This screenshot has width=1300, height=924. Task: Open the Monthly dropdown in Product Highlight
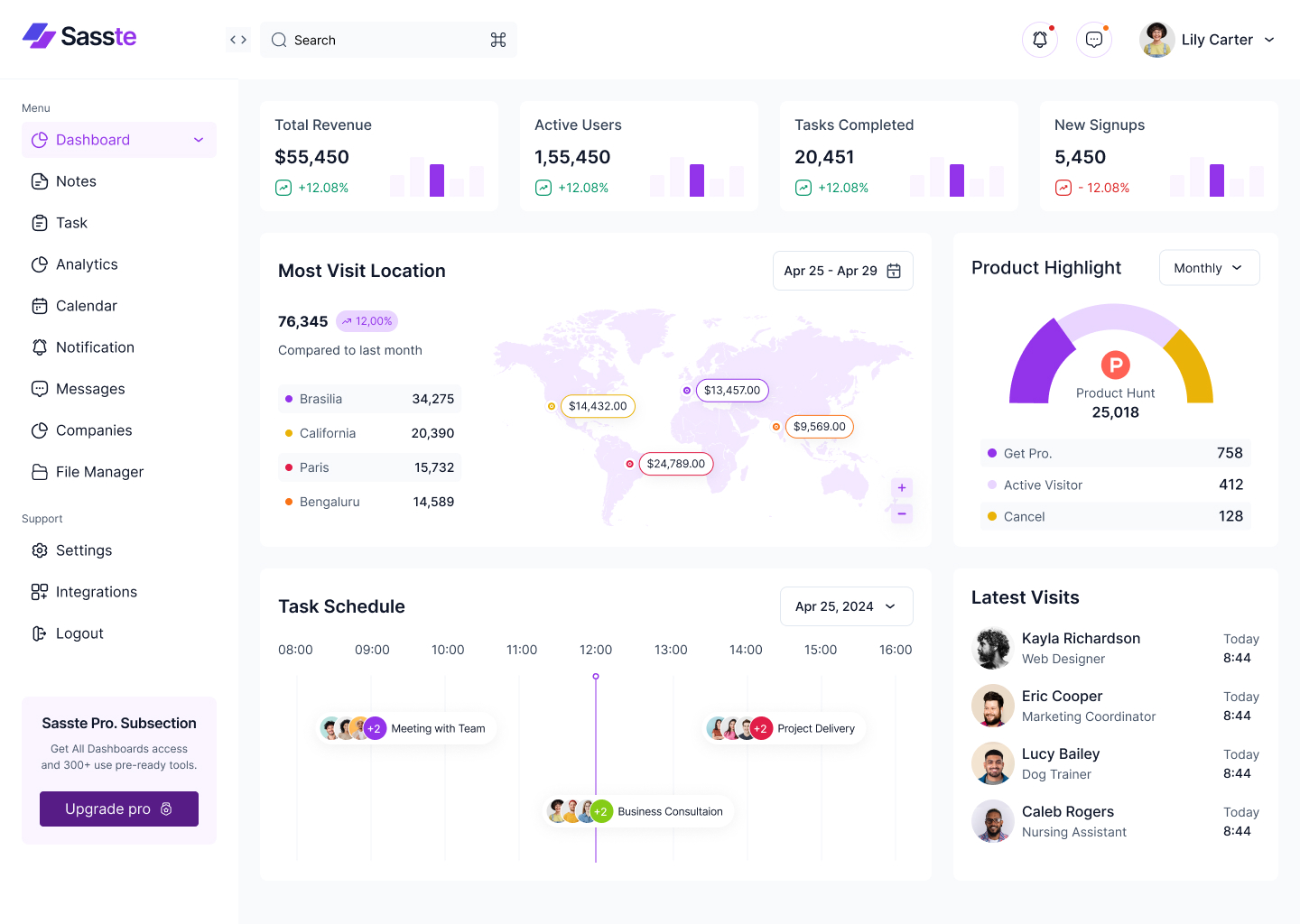pos(1209,267)
